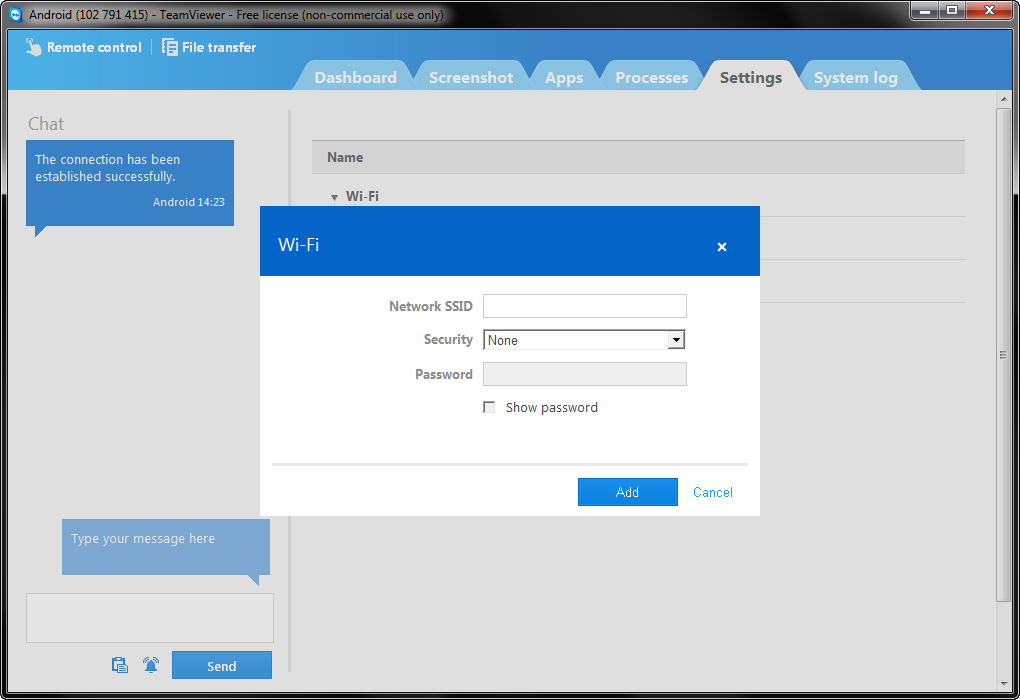1020x700 pixels.
Task: Switch to the Processes tab
Action: point(651,76)
